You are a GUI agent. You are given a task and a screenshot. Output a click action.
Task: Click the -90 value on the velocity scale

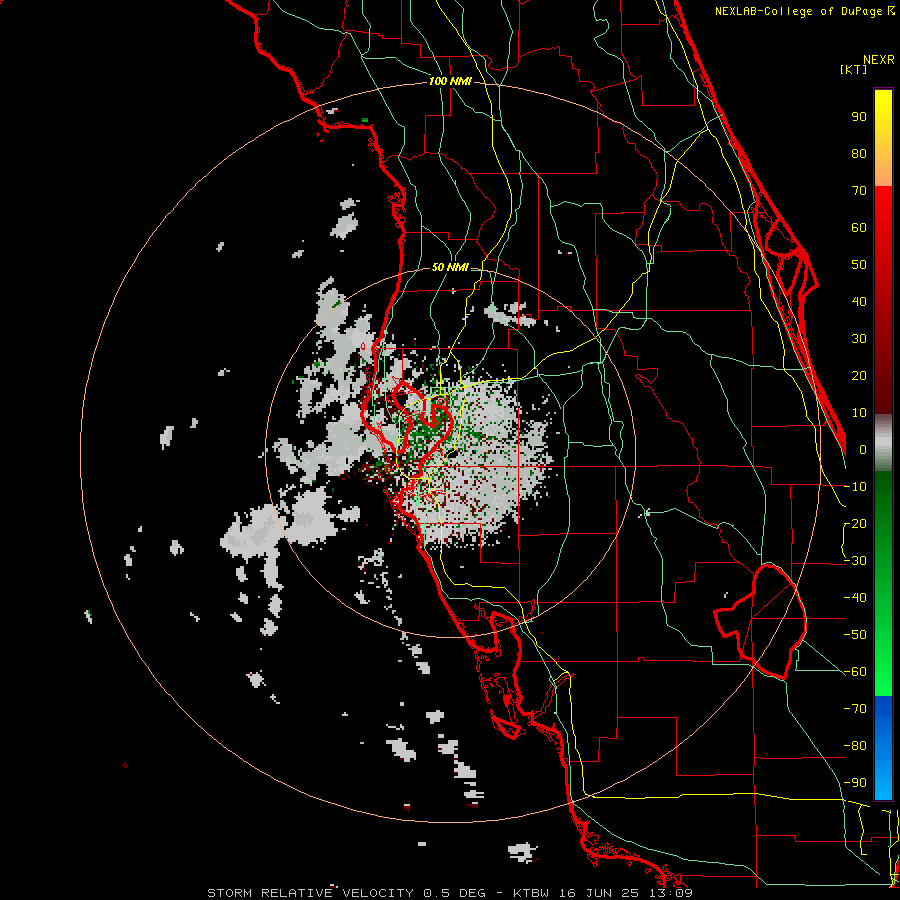click(855, 783)
